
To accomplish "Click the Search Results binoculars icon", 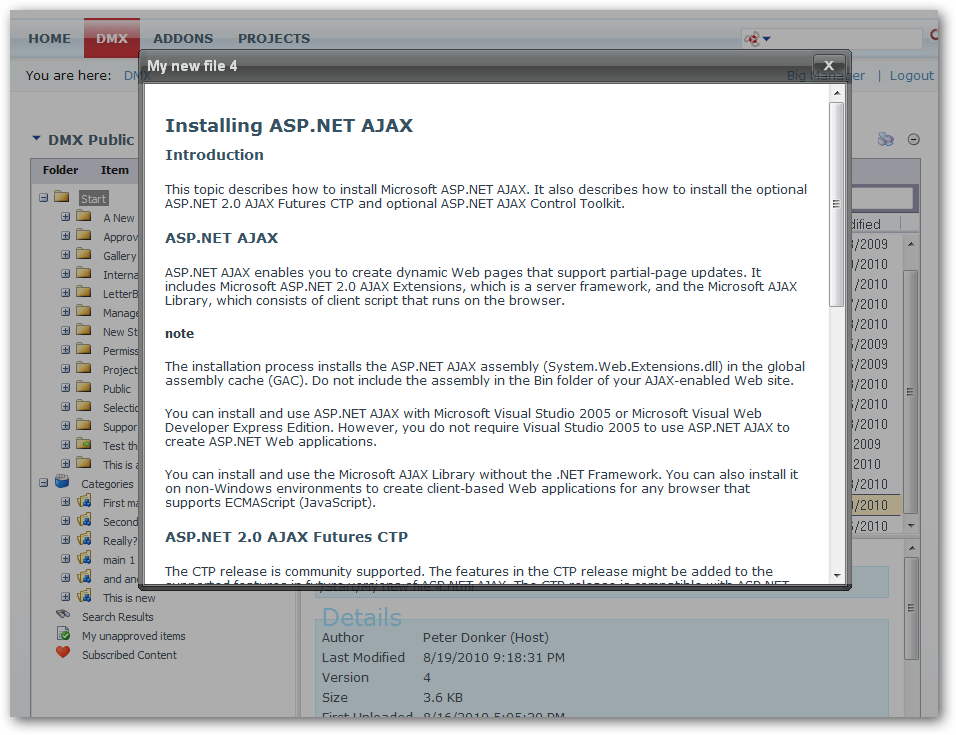I will point(63,614).
